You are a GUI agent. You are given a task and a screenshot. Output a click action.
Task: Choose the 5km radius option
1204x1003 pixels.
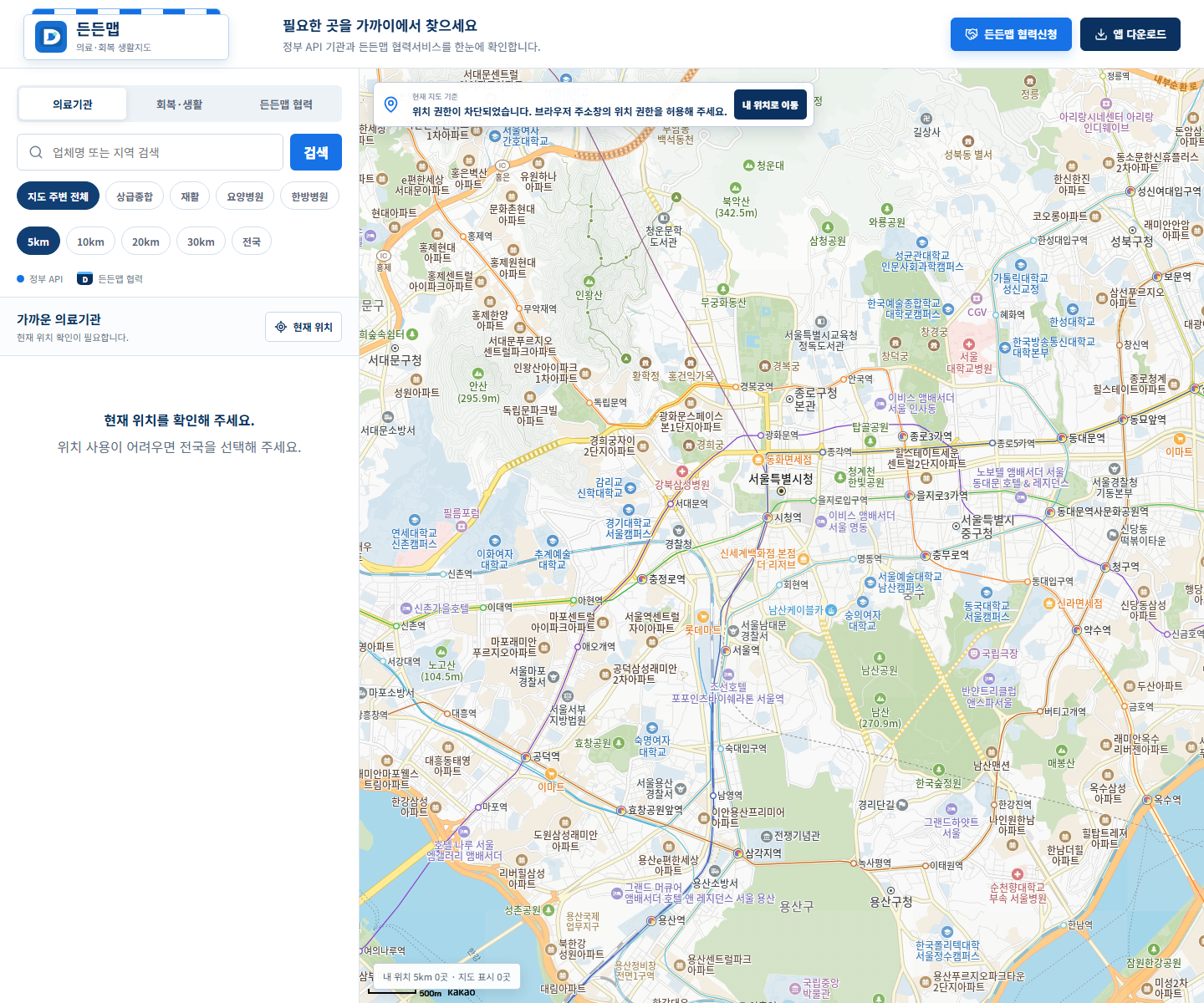[x=38, y=242]
